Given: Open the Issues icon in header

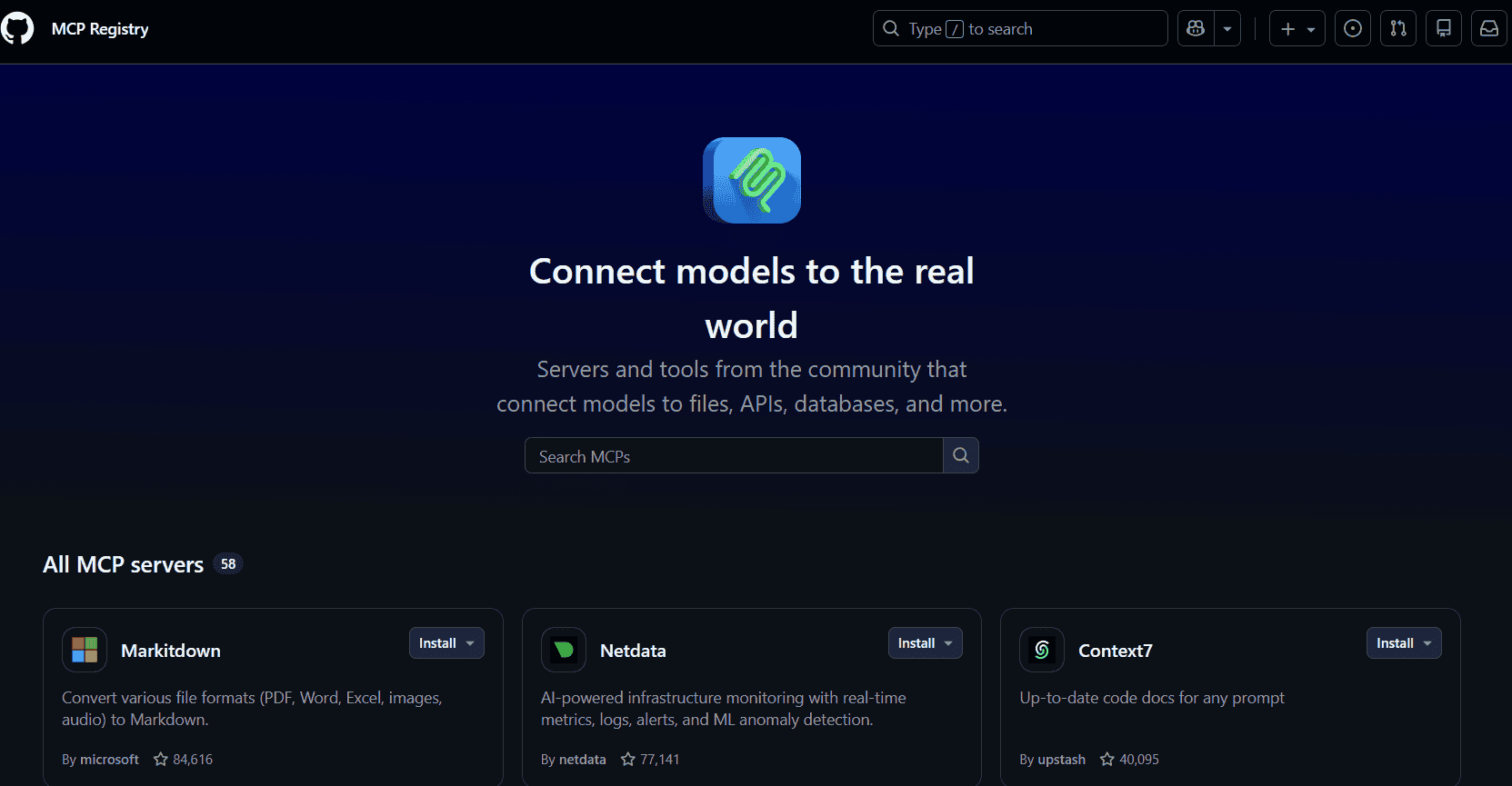Looking at the screenshot, I should click(1353, 29).
